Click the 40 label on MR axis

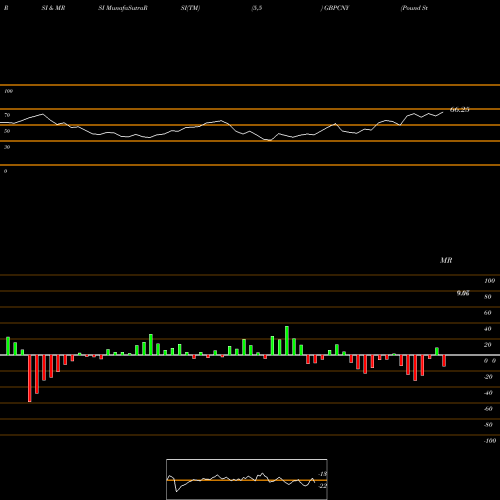pyautogui.click(x=488, y=329)
